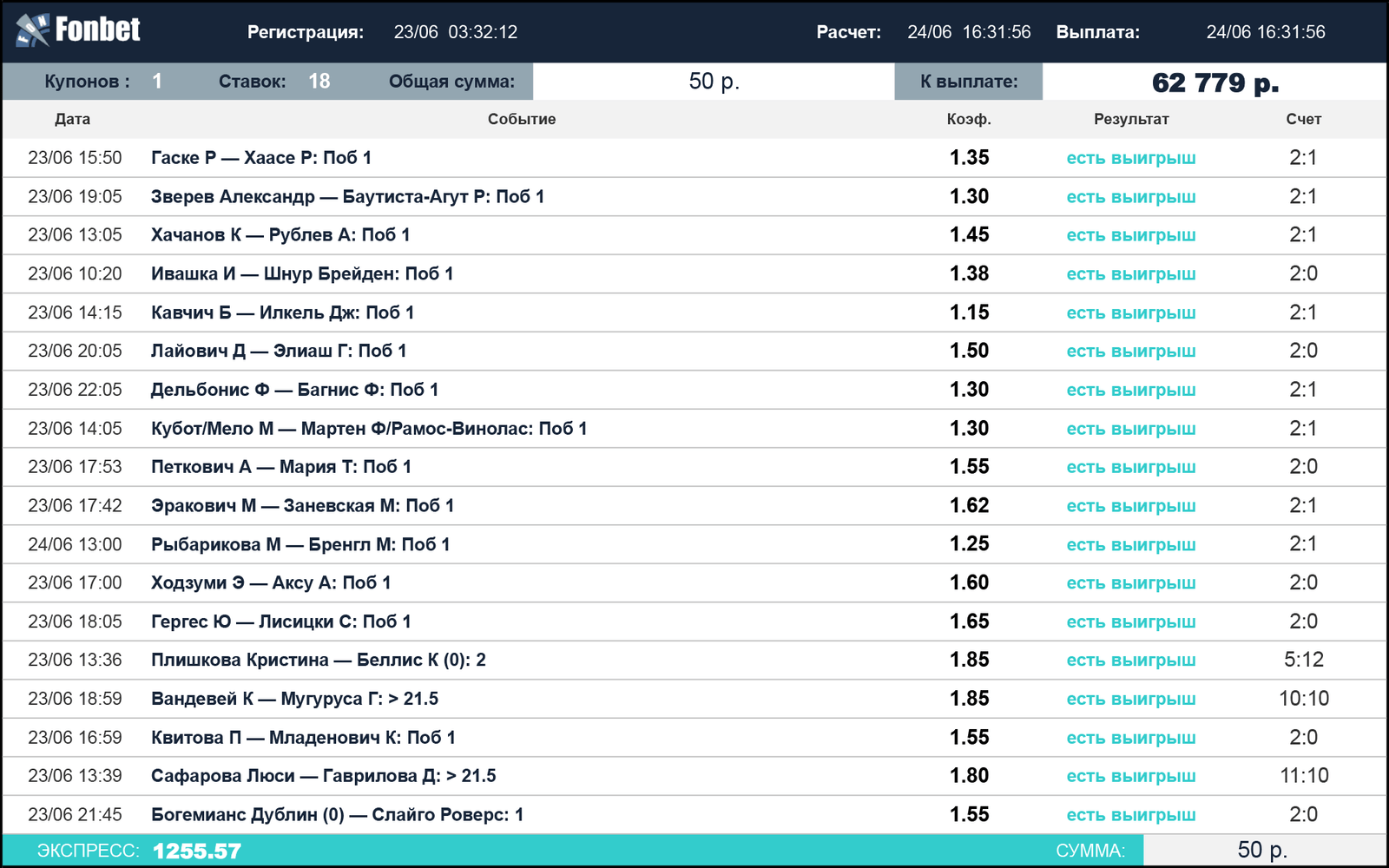The height and width of the screenshot is (868, 1389).
Task: Click the Fonbet logo icon
Action: click(32, 30)
